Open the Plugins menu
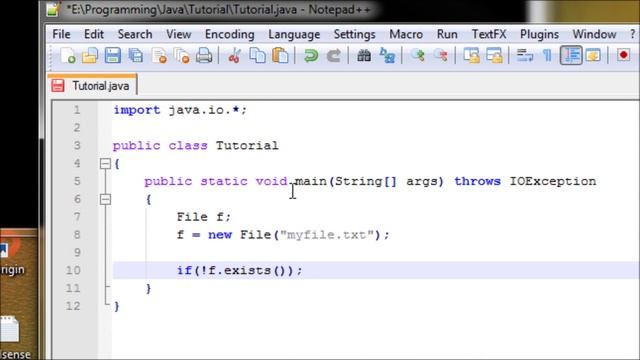This screenshot has height=360, width=640. click(x=539, y=34)
